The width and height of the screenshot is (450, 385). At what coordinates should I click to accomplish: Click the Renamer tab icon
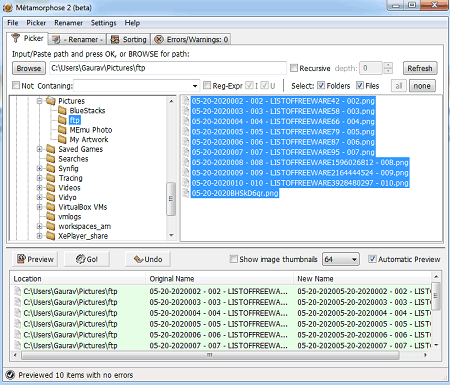pos(56,40)
